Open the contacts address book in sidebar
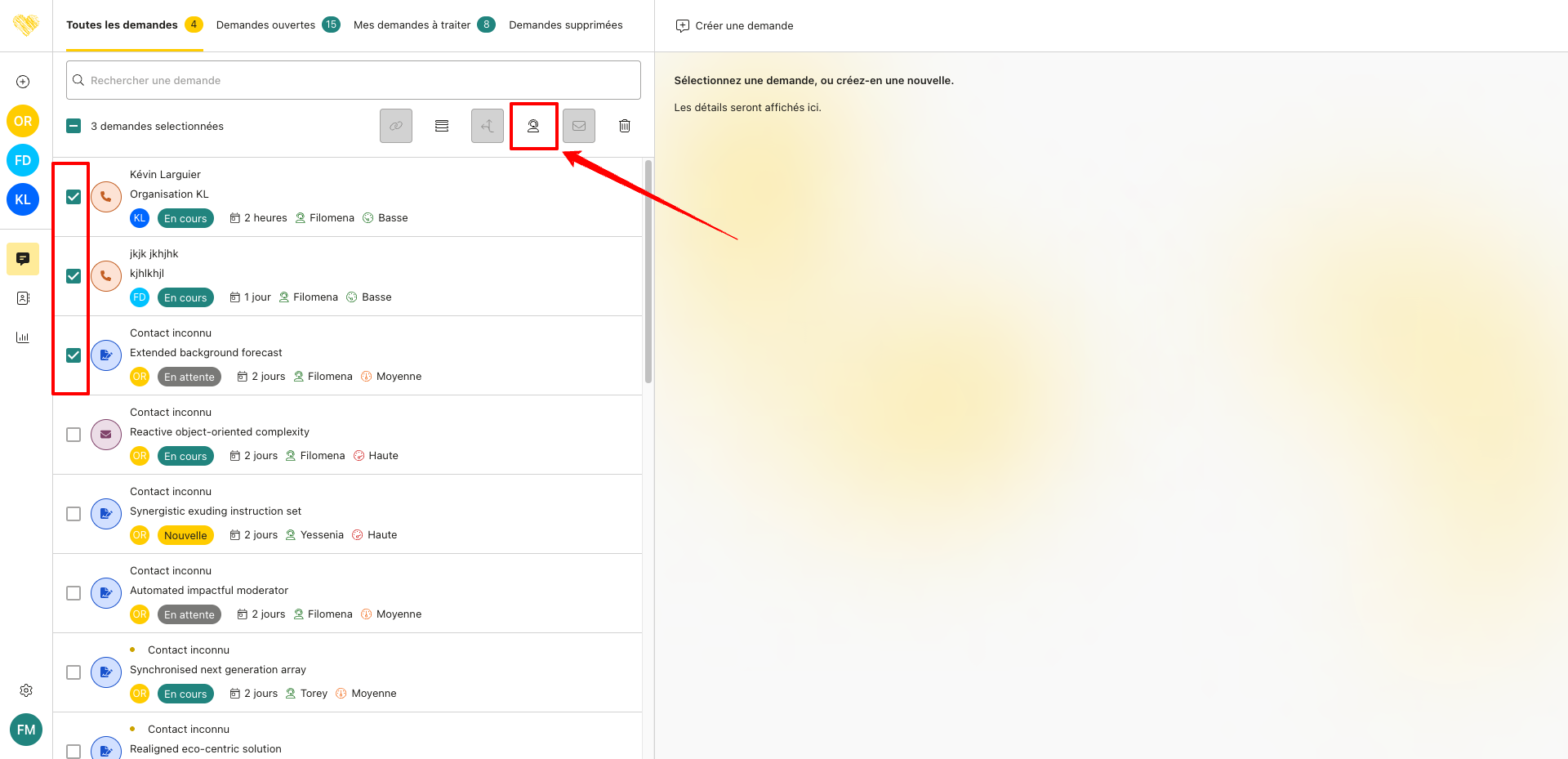The height and width of the screenshot is (759, 1568). 23,298
